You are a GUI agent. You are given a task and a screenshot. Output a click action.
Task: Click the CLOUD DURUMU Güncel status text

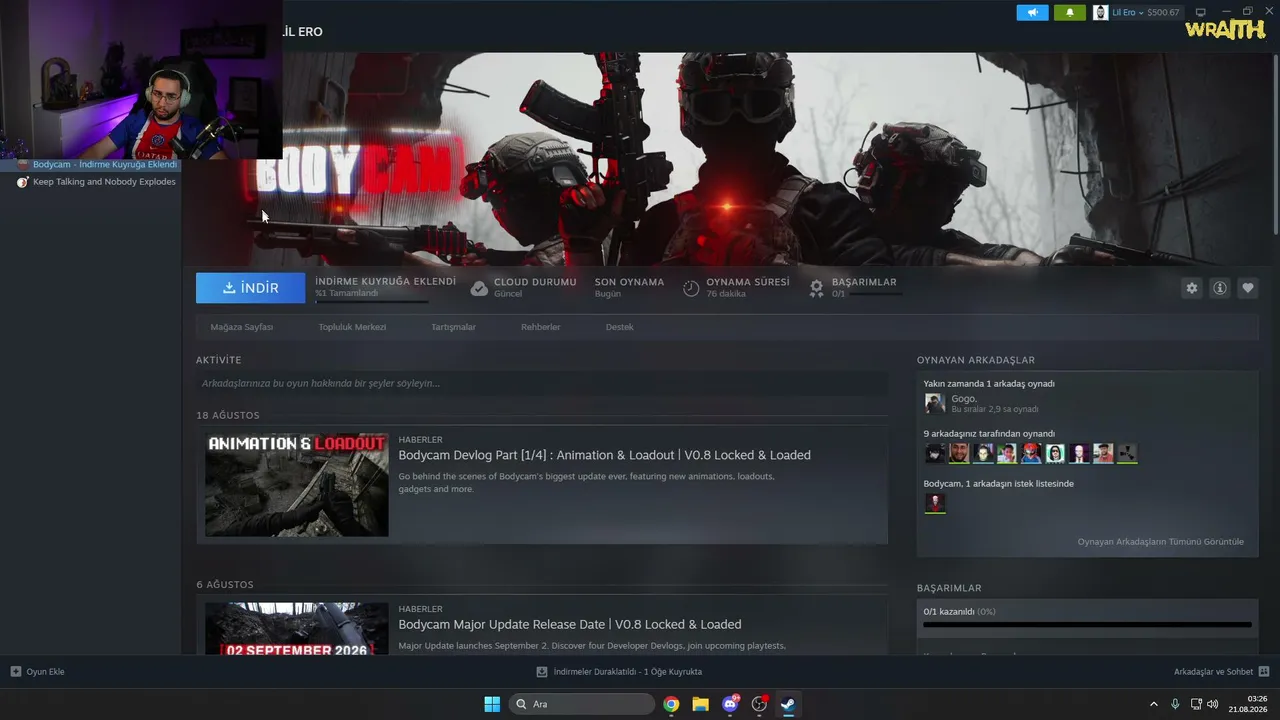click(x=535, y=287)
